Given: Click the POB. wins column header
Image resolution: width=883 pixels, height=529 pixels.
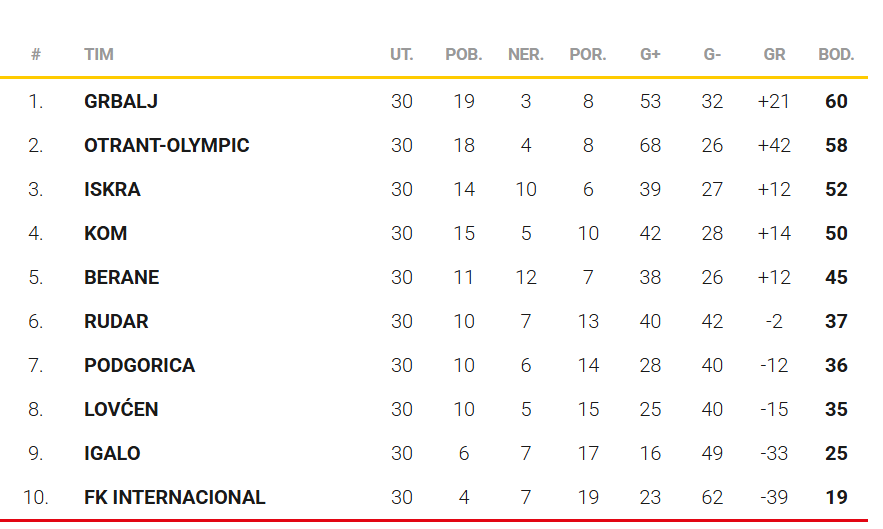Looking at the screenshot, I should point(463,55).
